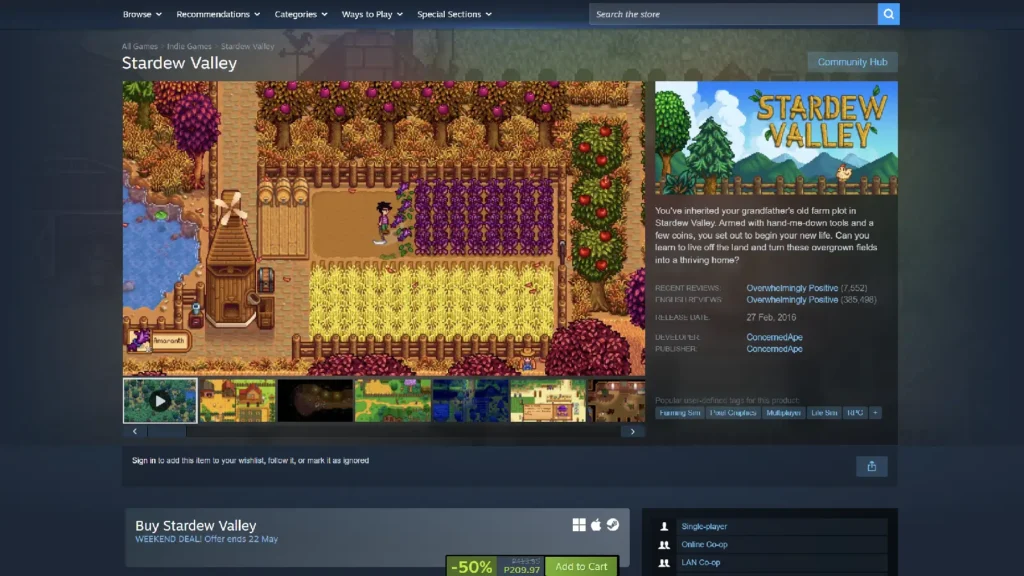Click the thumbnail strip scrollbar handle
1024x576 pixels.
[x=167, y=432]
